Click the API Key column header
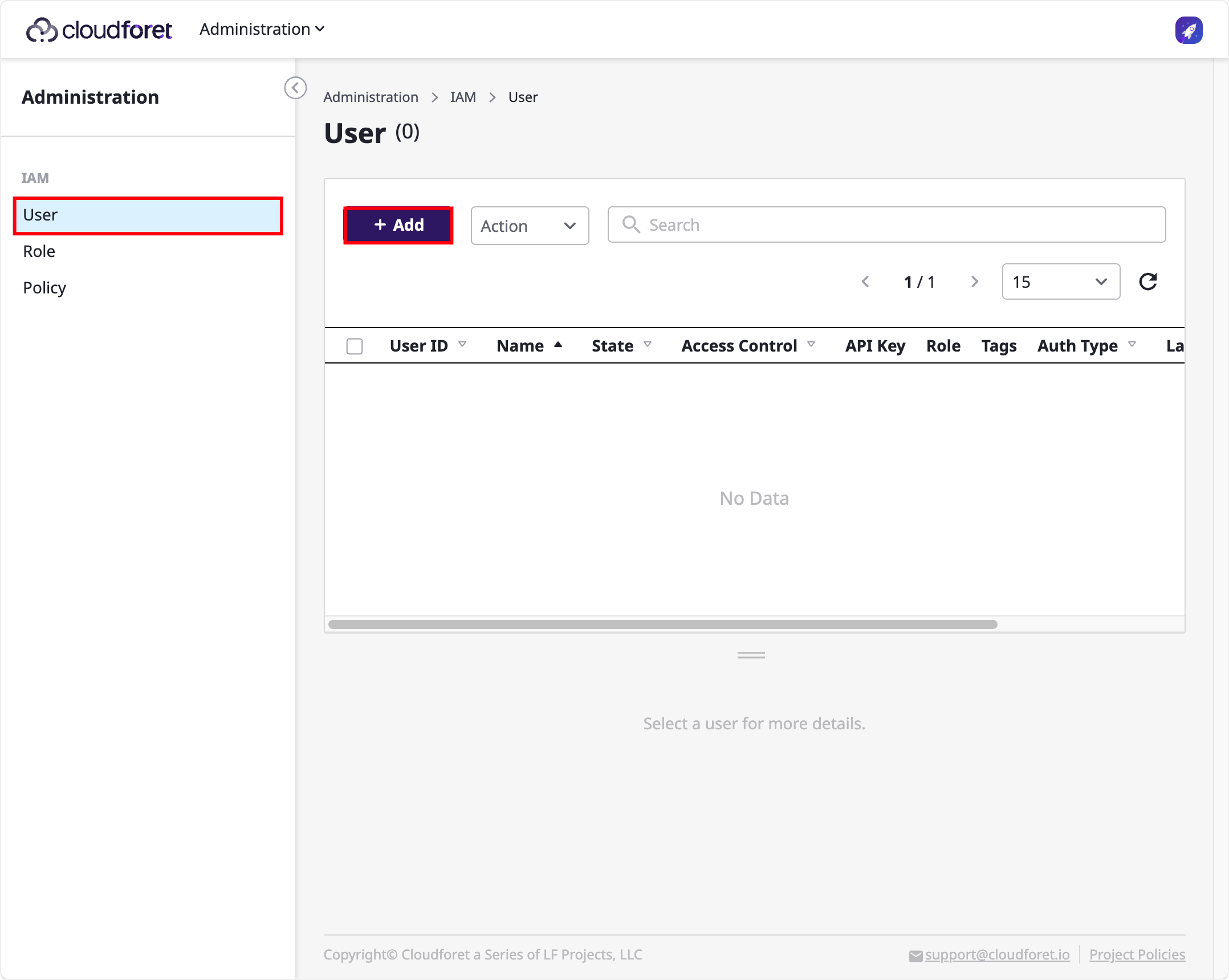 coord(875,346)
